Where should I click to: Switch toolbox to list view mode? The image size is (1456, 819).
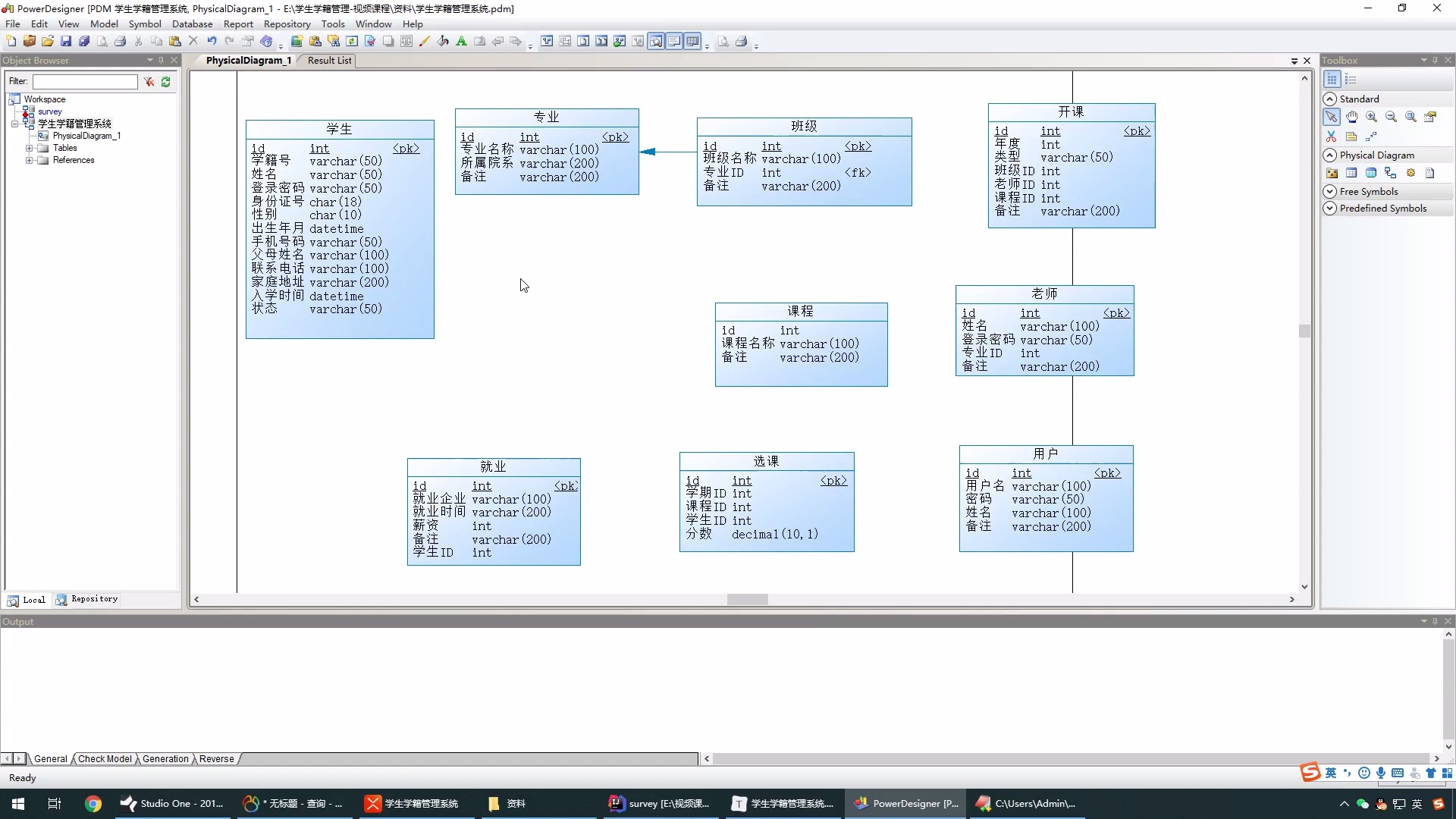[1351, 80]
